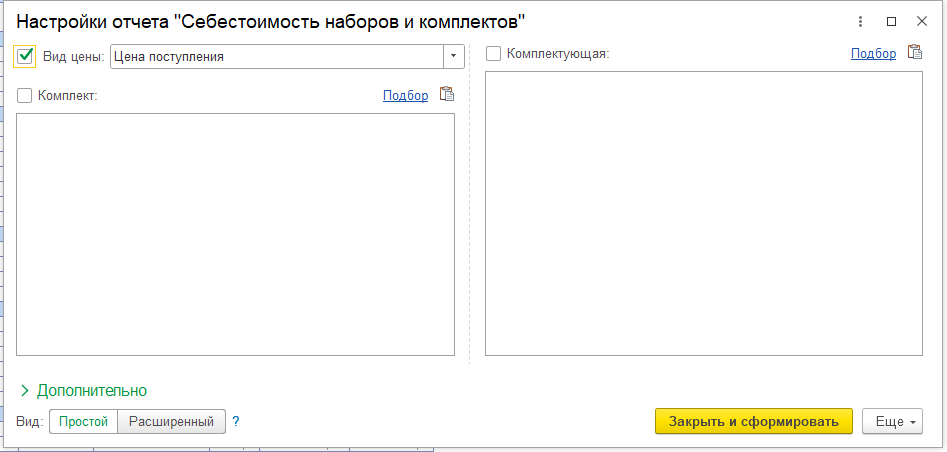The image size is (947, 452).
Task: Switch view to Расширенный
Action: [x=172, y=421]
